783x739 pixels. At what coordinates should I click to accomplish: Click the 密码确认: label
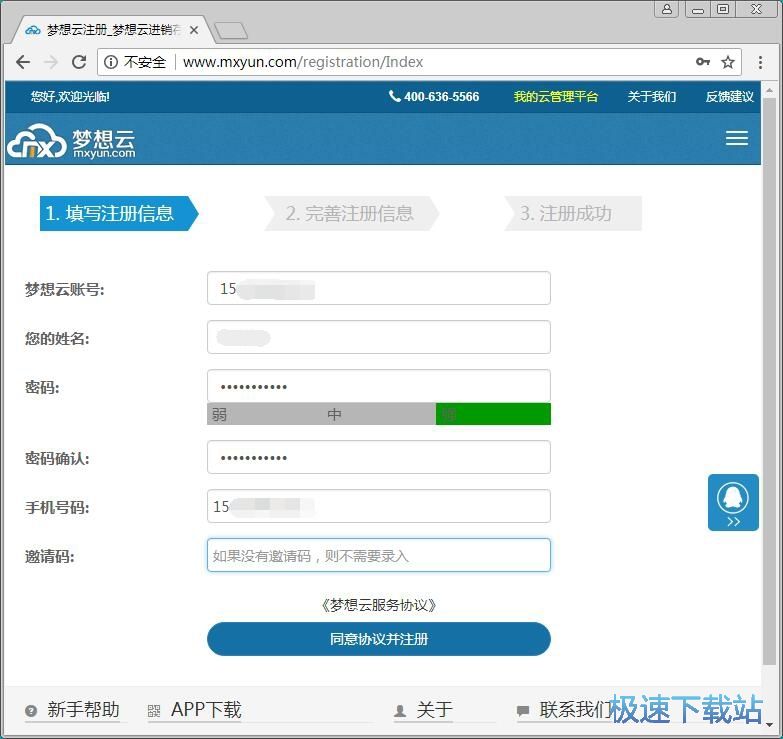(x=57, y=458)
